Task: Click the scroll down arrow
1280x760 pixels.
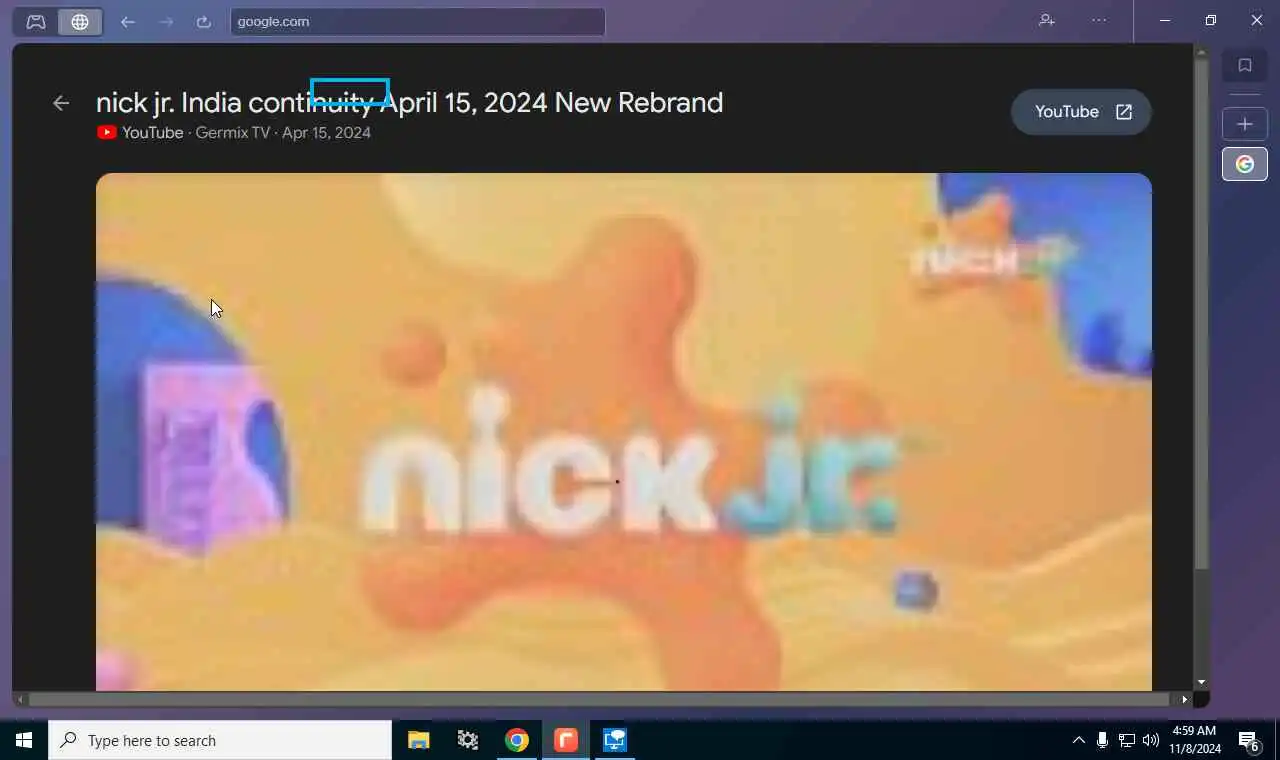Action: [1202, 682]
